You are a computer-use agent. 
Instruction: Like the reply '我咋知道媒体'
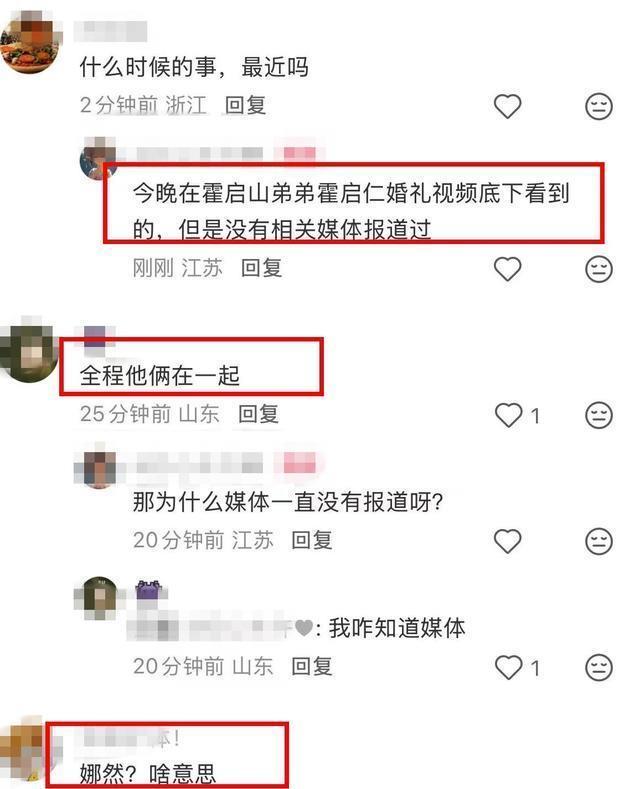click(x=508, y=668)
